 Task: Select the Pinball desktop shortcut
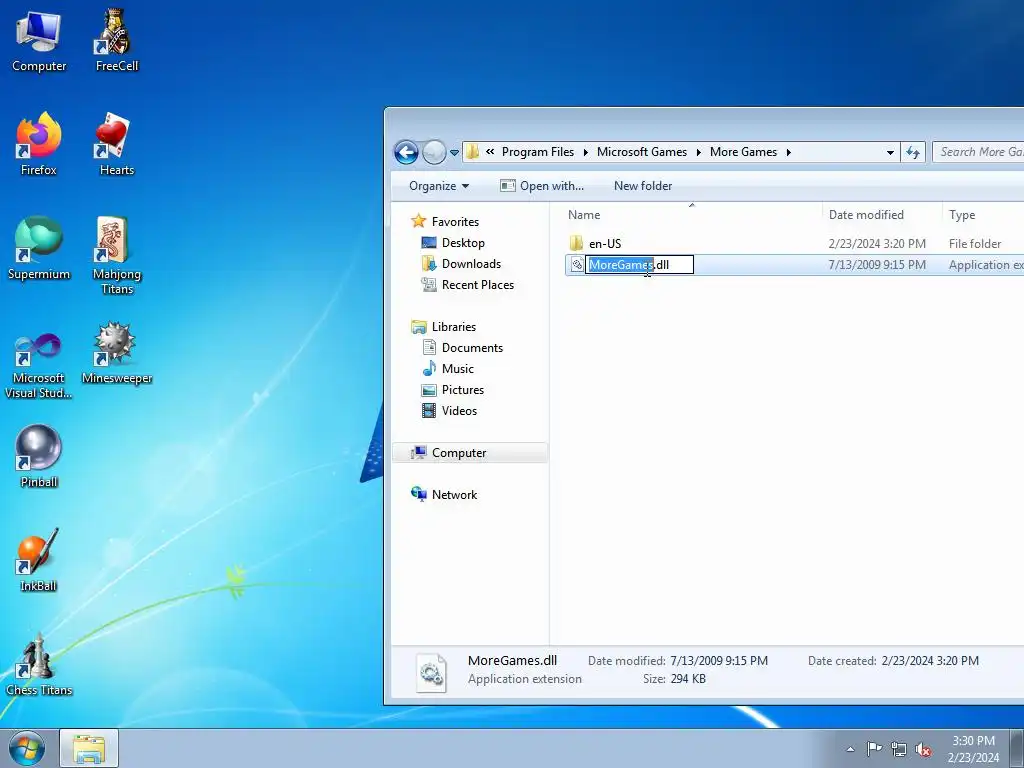pyautogui.click(x=39, y=456)
